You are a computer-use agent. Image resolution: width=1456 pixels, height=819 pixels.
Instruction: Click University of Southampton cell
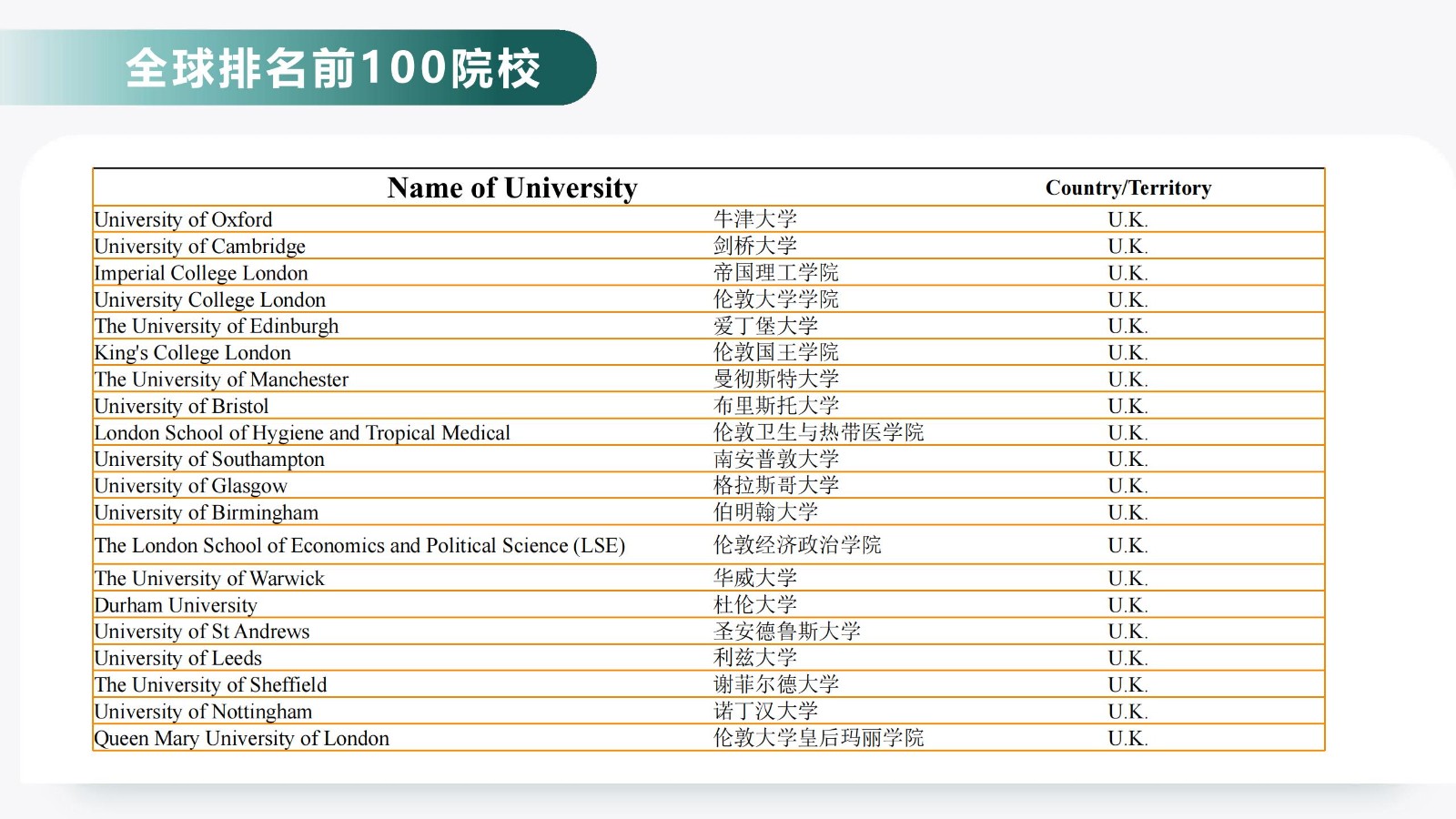point(209,459)
